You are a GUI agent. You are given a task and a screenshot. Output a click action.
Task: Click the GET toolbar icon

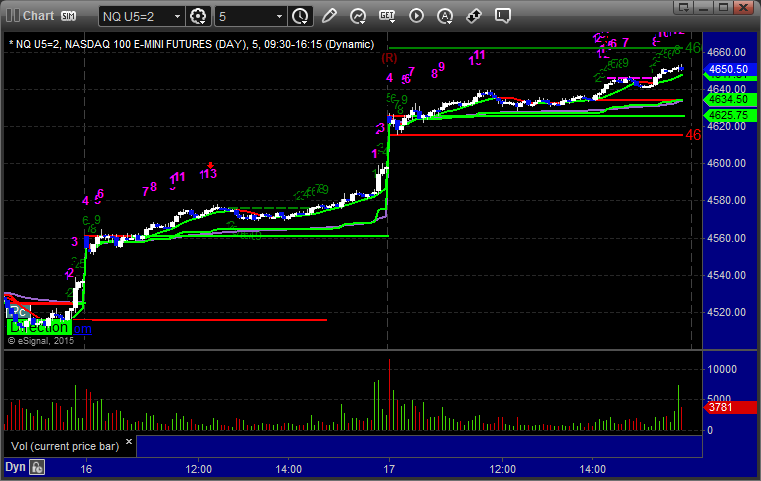tap(387, 16)
